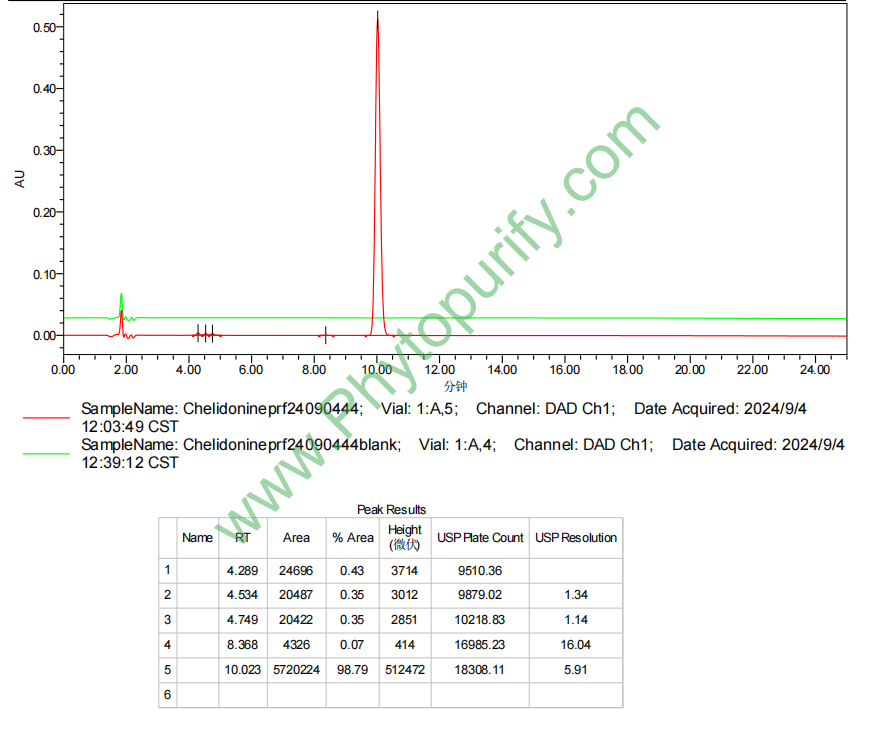Click the AU y-axis label
The height and width of the screenshot is (736, 886).
coord(20,180)
